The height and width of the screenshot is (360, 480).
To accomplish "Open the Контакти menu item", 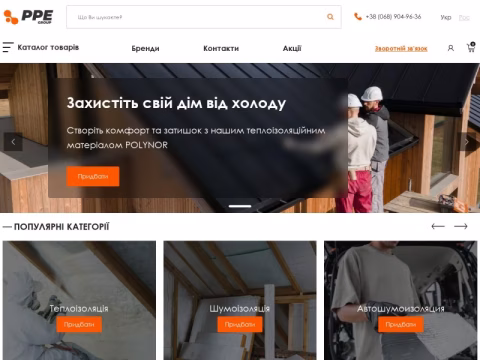I will pos(221,48).
